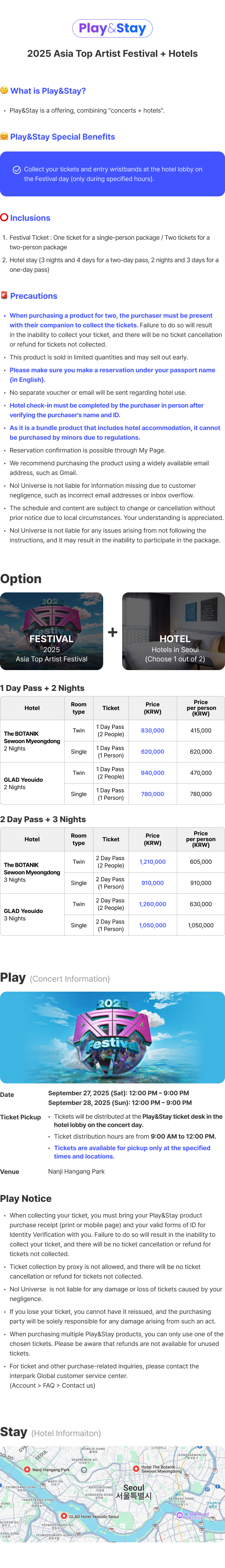This screenshot has height=1568, width=225.
Task: Click the GLAD Hotel Yeouido Seoul map pin
Action: 63,1516
